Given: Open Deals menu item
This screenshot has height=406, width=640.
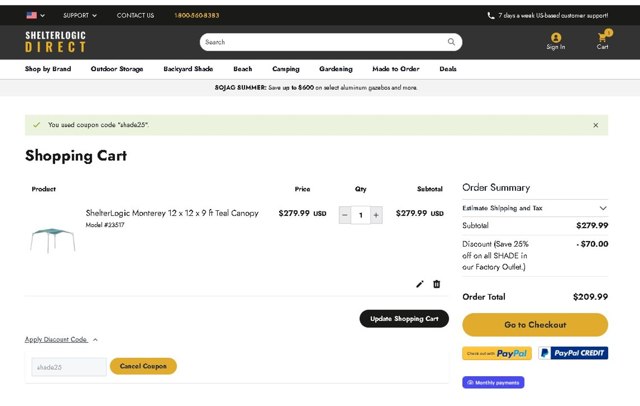Looking at the screenshot, I should click(x=448, y=69).
